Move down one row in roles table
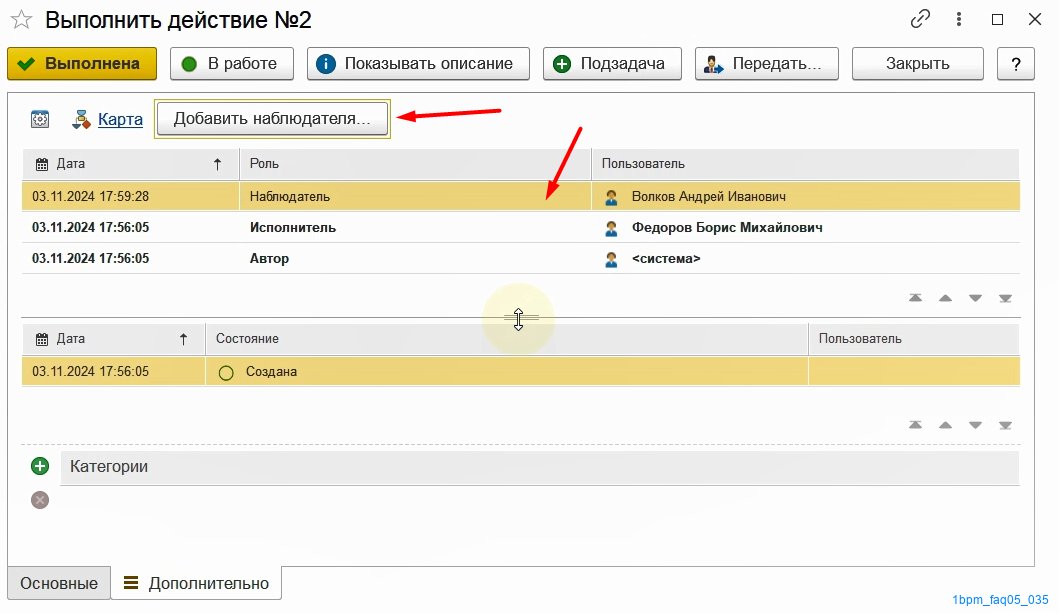Viewport: 1059px width, 614px height. click(x=975, y=298)
